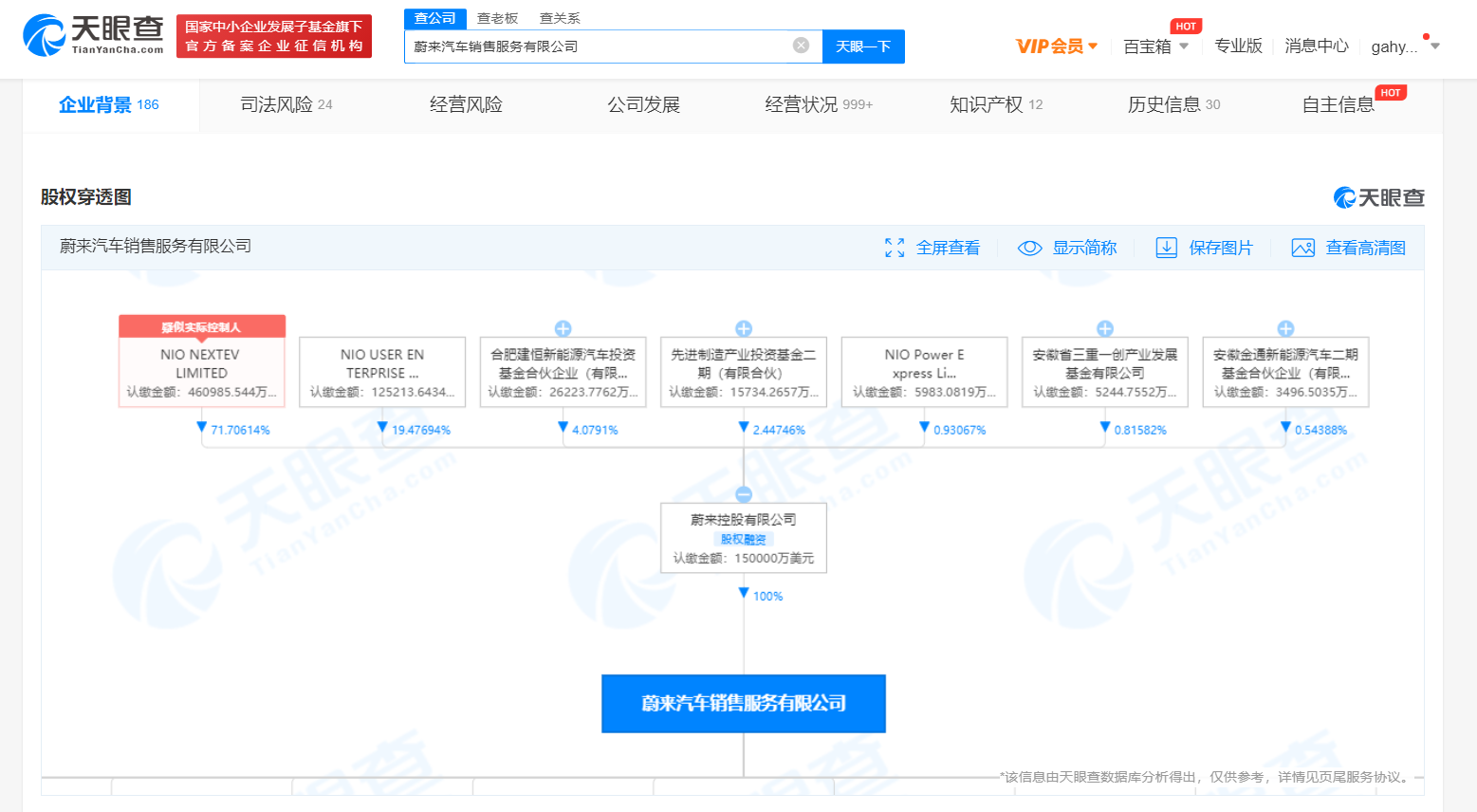Click the eye icon for 显示简称
The width and height of the screenshot is (1477, 812).
pyautogui.click(x=1029, y=248)
